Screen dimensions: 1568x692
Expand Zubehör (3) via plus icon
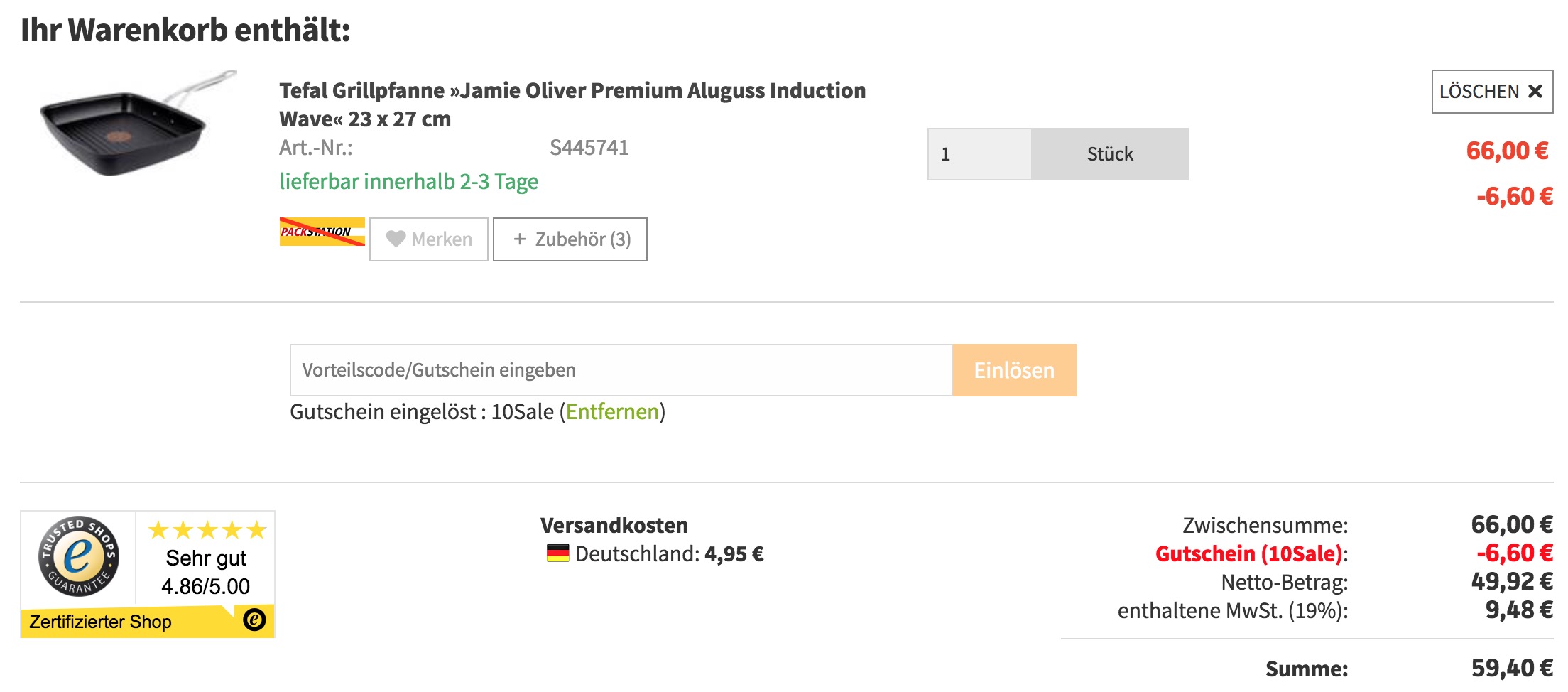(x=520, y=239)
